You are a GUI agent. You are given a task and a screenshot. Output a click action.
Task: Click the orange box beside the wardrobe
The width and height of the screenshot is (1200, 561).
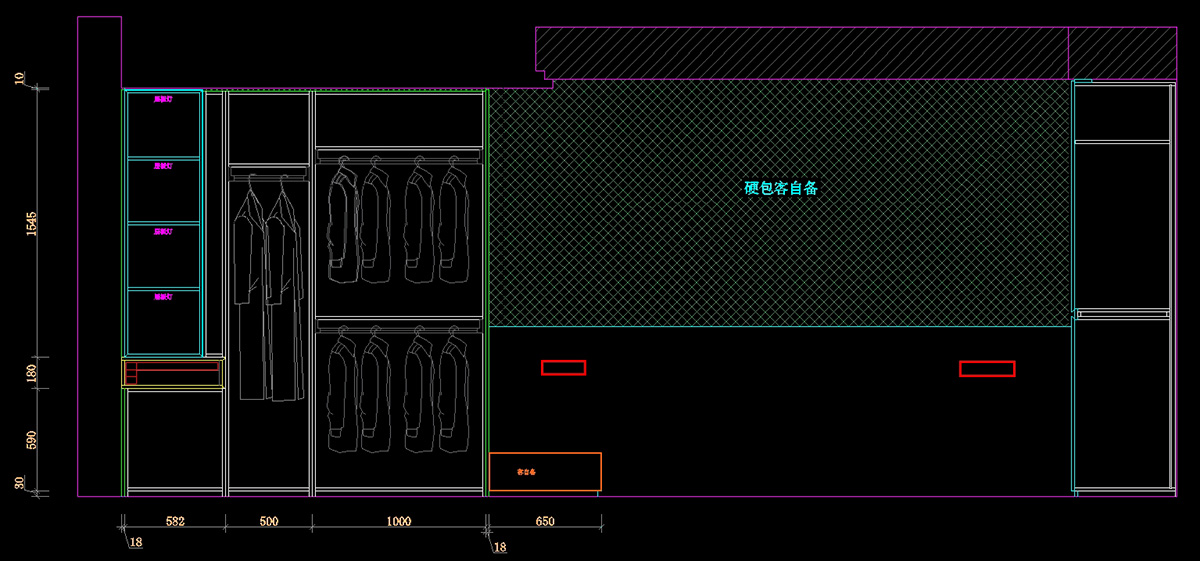(x=544, y=471)
